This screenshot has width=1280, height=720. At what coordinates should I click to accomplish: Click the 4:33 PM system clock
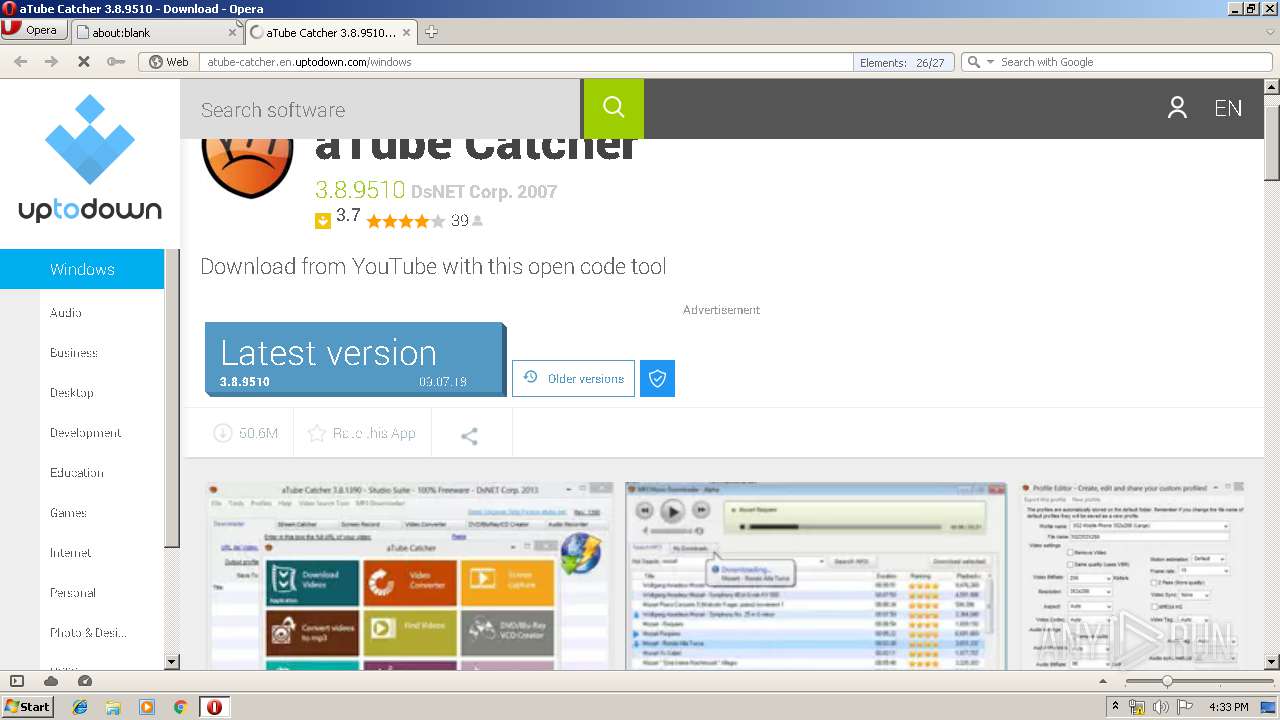(x=1229, y=707)
